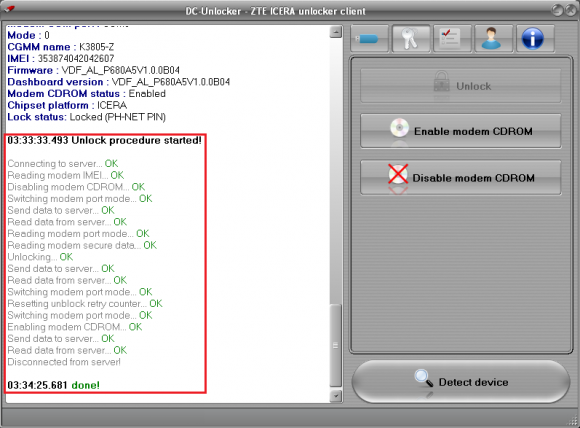The width and height of the screenshot is (580, 428).
Task: Open the checklist options tab
Action: click(452, 38)
